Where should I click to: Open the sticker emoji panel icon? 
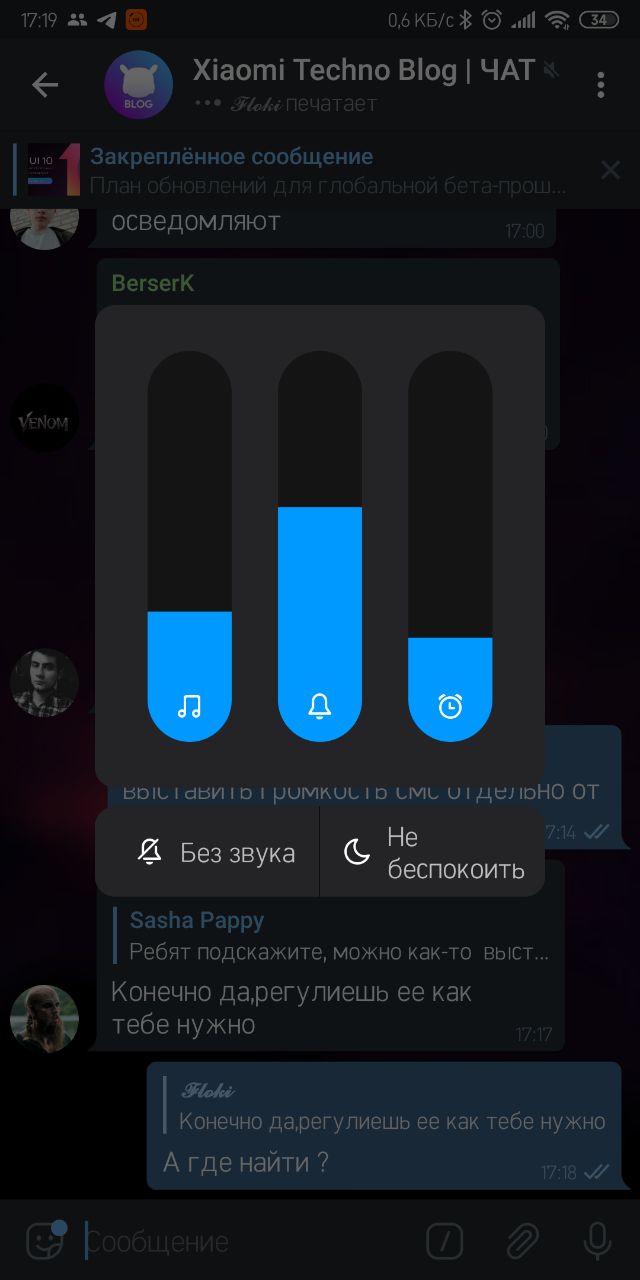pyautogui.click(x=45, y=1241)
